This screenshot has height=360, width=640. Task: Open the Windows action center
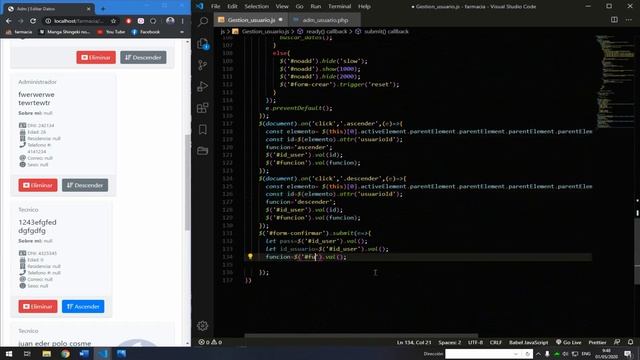pyautogui.click(x=628, y=353)
